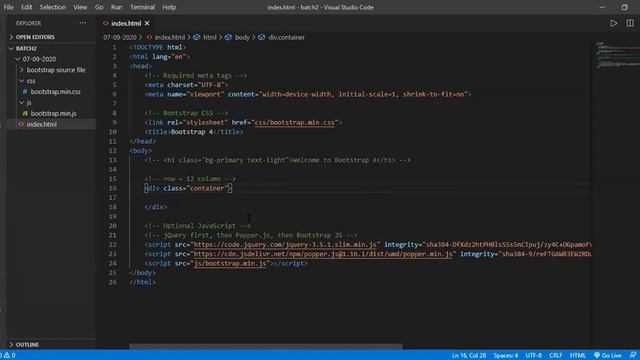Click the div class="container" code line
Screen dimensions: 640x360
point(188,188)
